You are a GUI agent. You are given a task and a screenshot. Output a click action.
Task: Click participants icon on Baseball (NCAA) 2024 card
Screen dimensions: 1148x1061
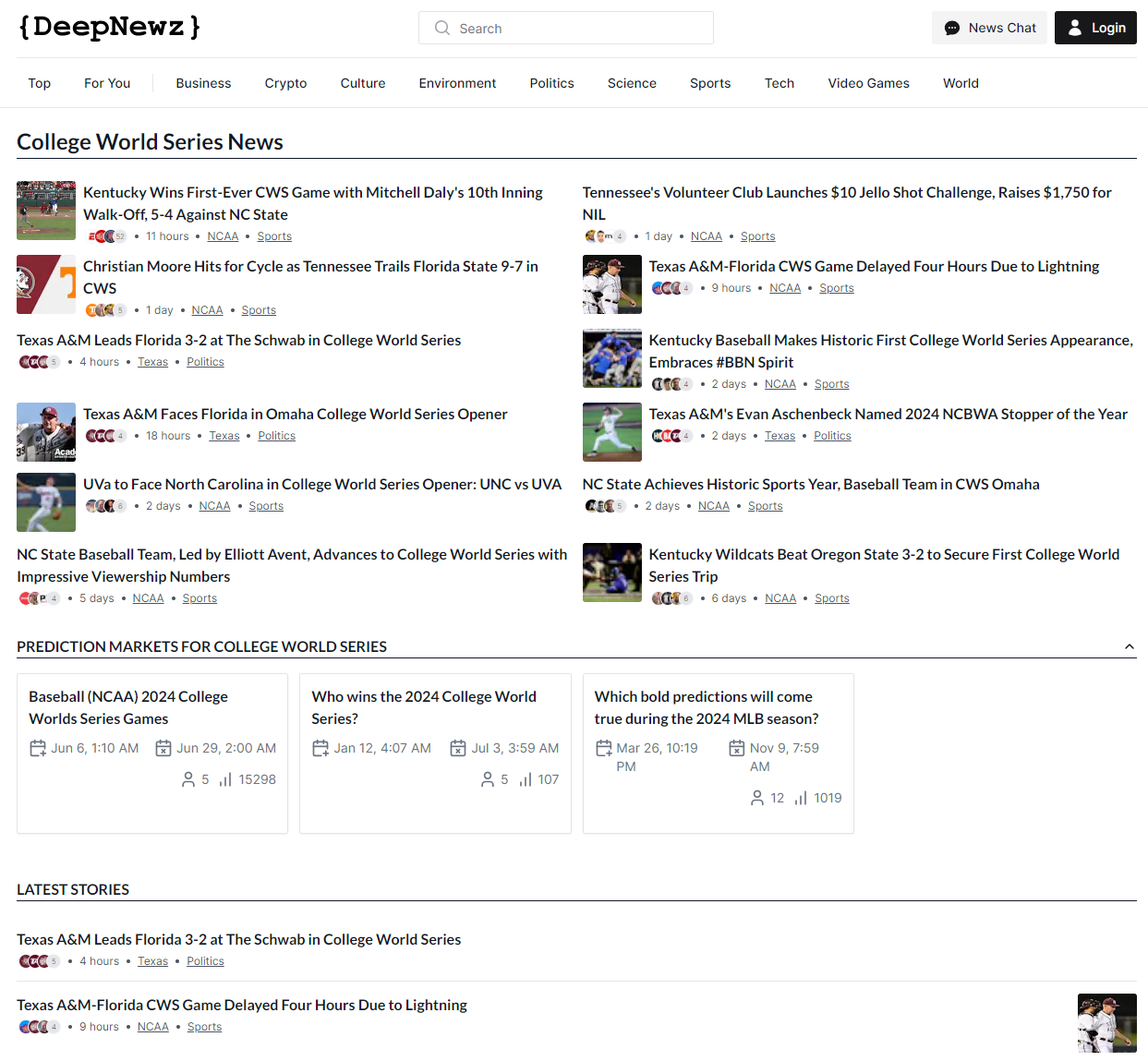188,779
